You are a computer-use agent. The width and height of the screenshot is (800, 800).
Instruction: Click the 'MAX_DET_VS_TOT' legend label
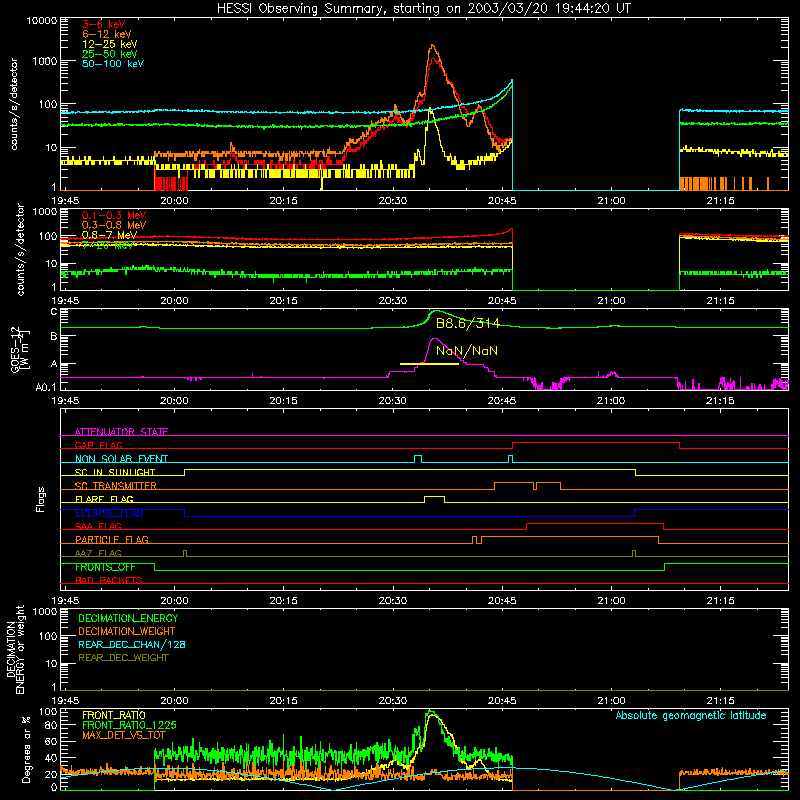click(x=123, y=735)
